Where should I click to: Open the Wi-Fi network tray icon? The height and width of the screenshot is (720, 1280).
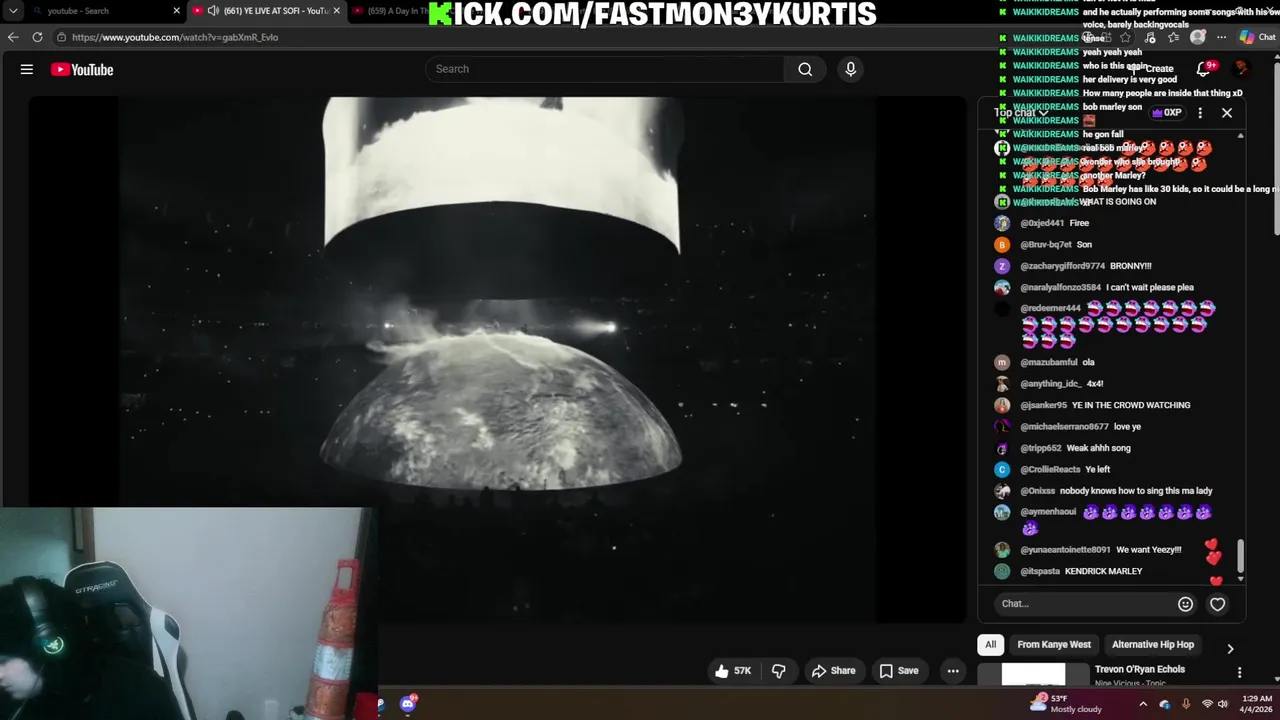(x=1206, y=704)
